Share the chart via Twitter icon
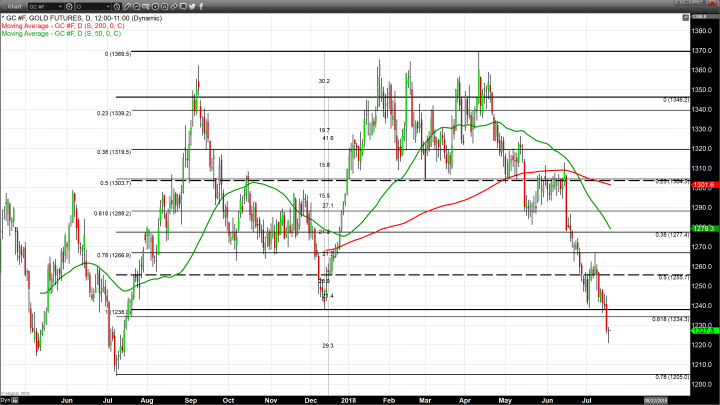This screenshot has width=720, height=405. point(192,6)
